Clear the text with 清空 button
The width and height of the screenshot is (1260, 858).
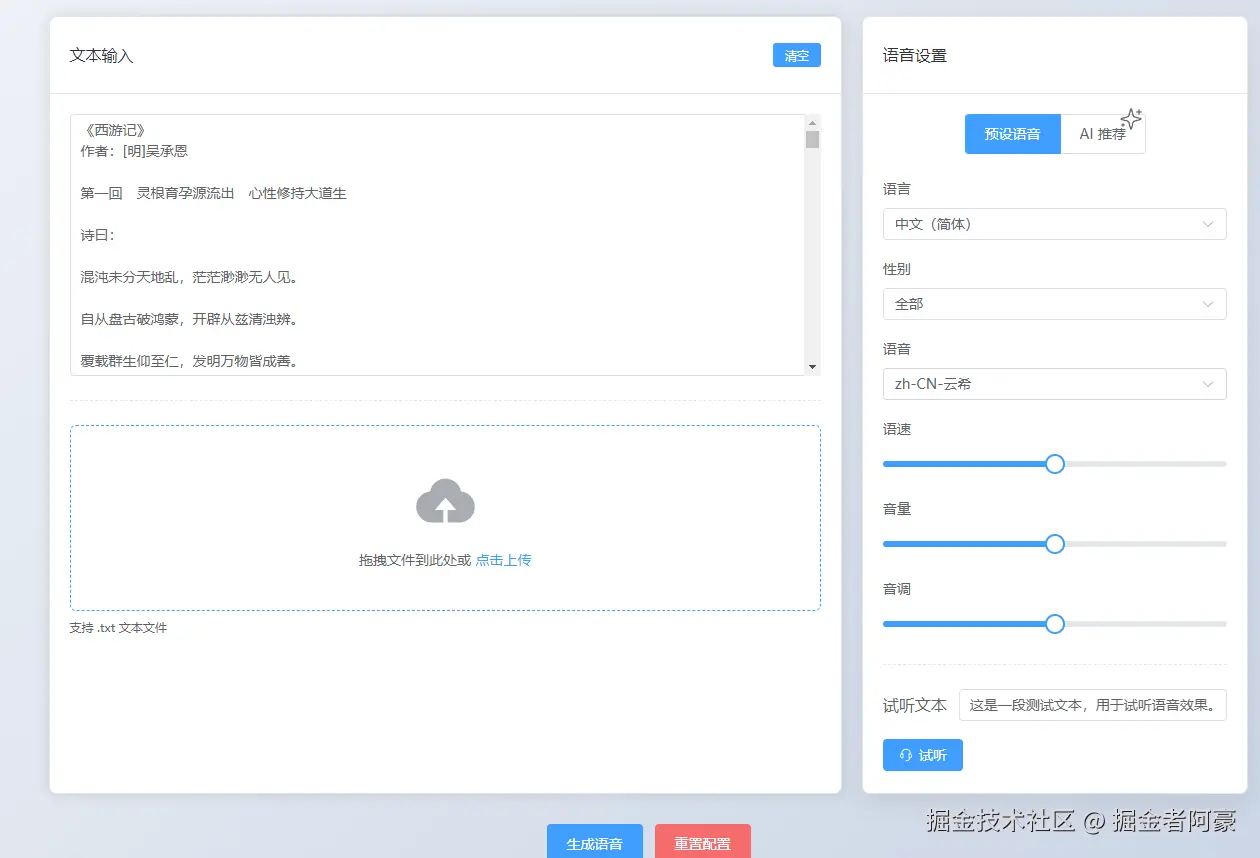pyautogui.click(x=797, y=55)
